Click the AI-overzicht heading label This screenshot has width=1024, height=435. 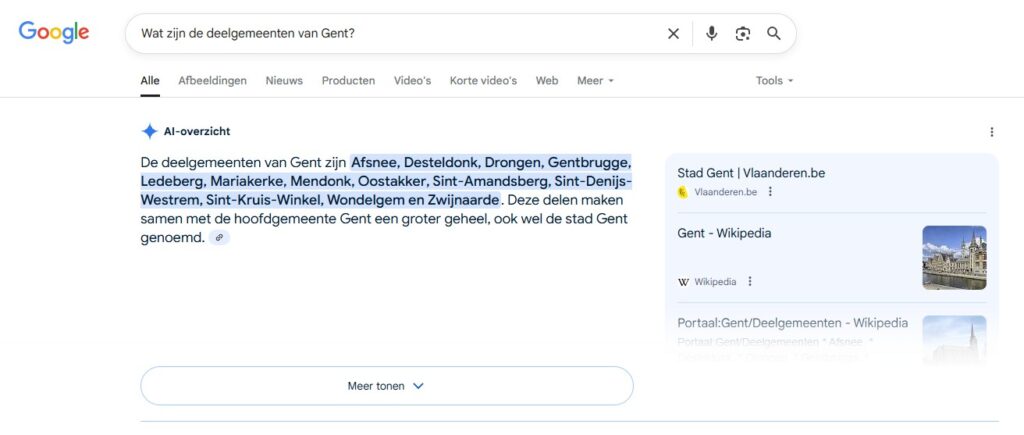tap(197, 131)
